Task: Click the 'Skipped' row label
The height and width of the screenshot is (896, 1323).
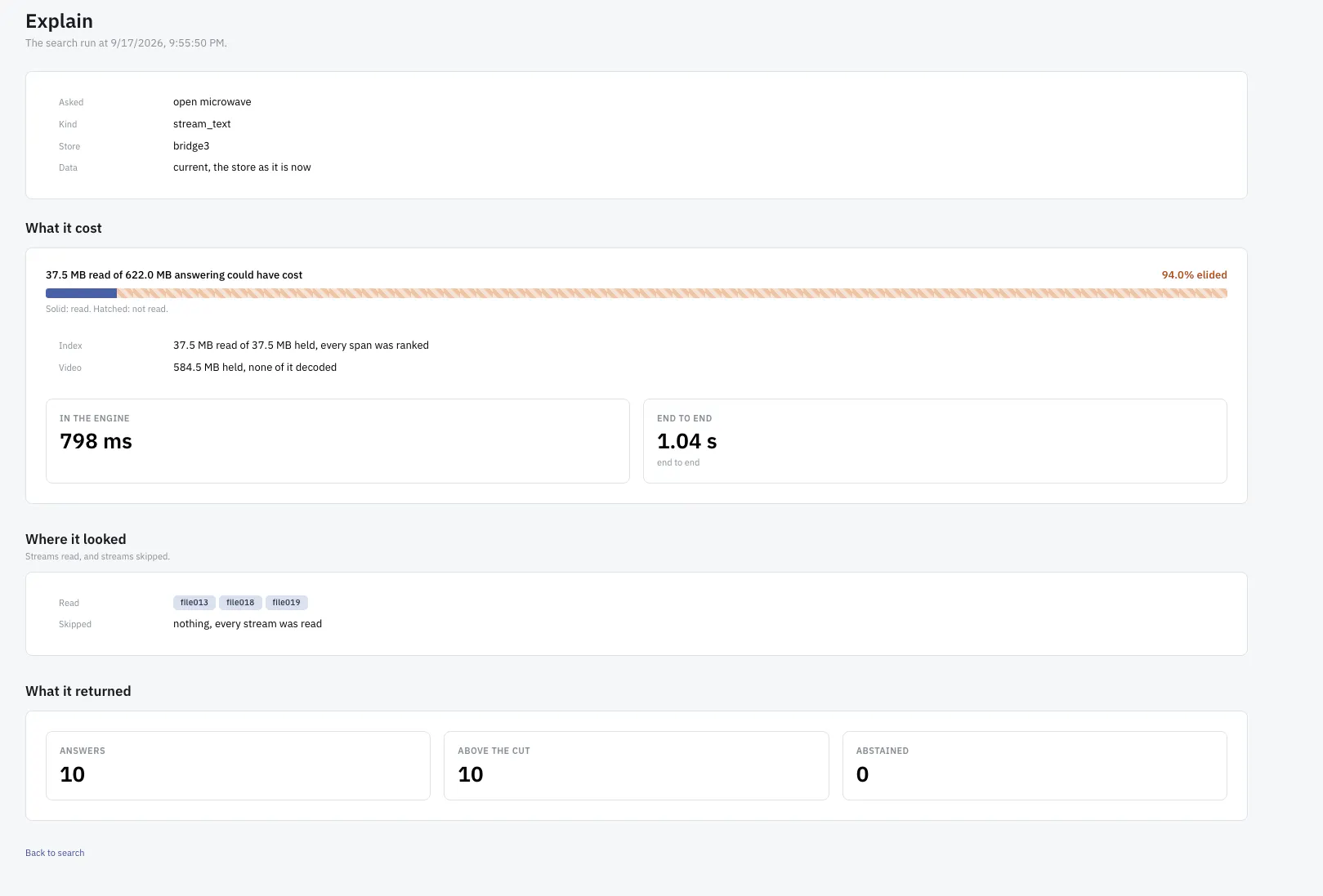Action: [x=75, y=624]
